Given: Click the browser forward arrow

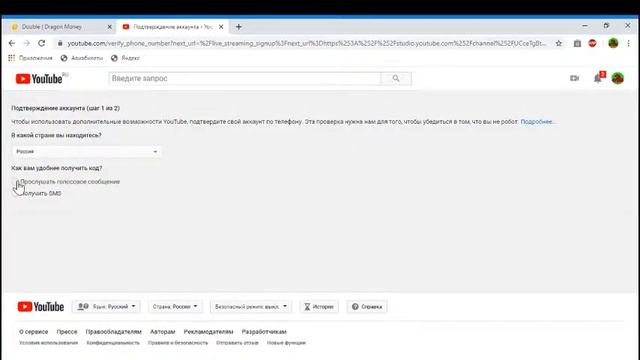Looking at the screenshot, I should click(27, 43).
